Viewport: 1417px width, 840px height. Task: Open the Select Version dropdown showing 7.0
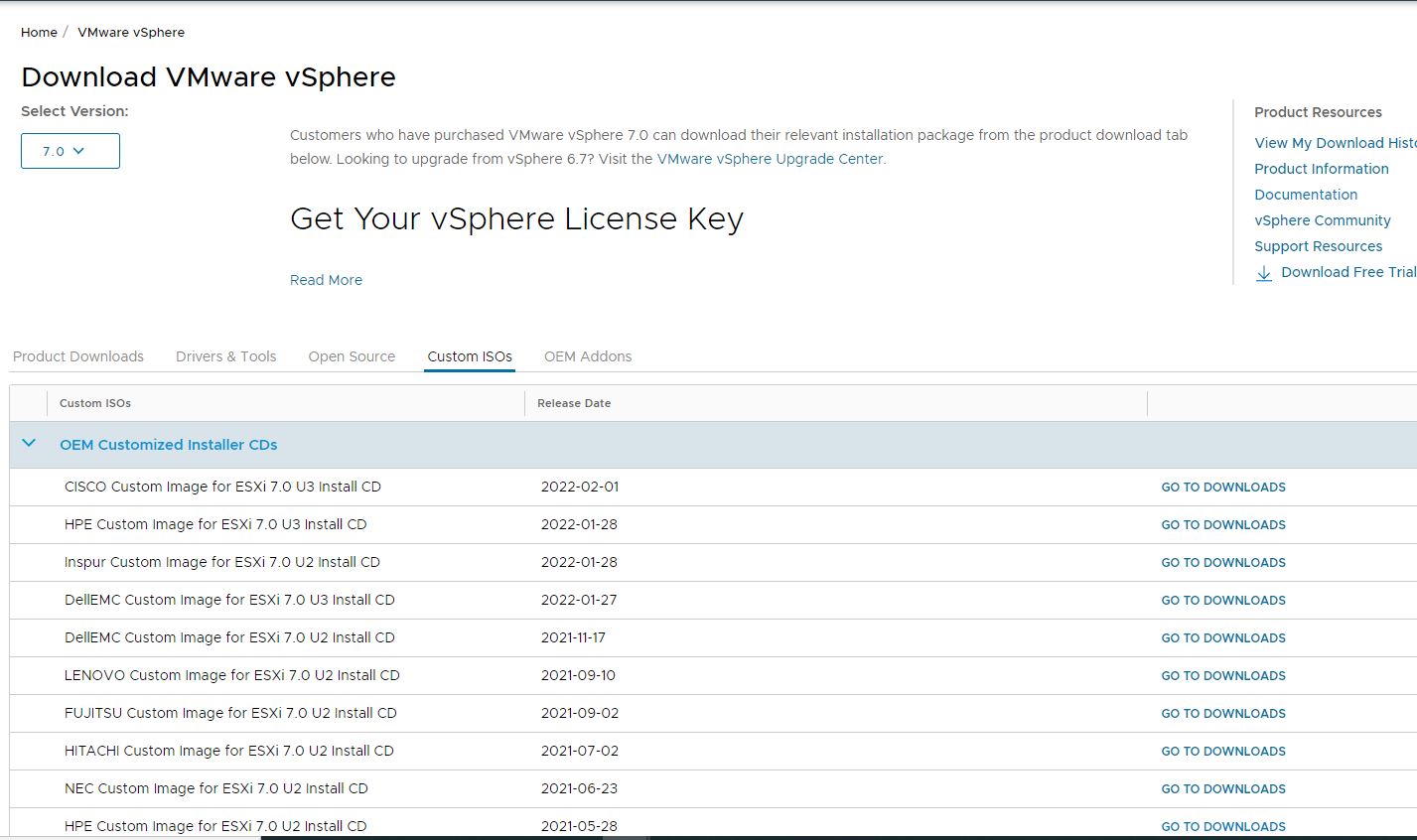pos(70,150)
